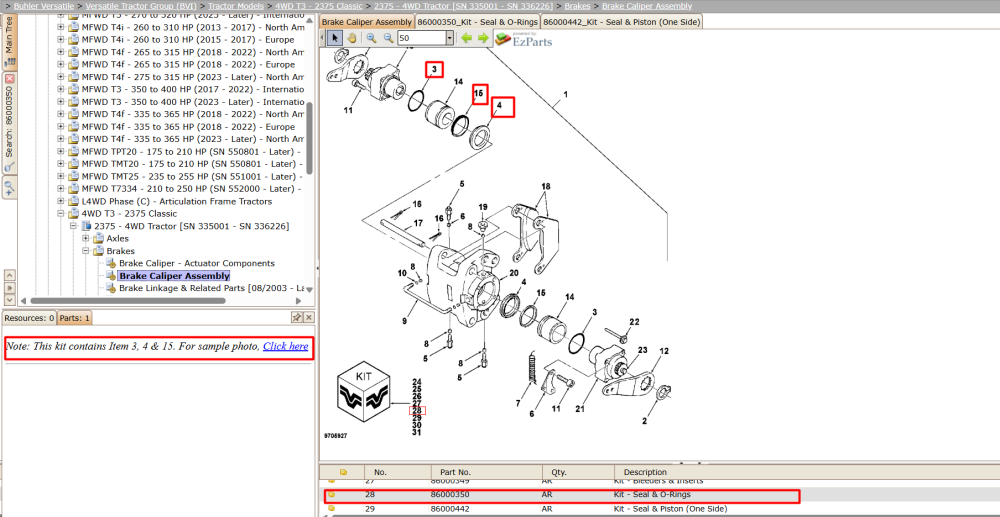Close the Resources/Parts panel
The height and width of the screenshot is (517, 1000).
pyautogui.click(x=309, y=317)
